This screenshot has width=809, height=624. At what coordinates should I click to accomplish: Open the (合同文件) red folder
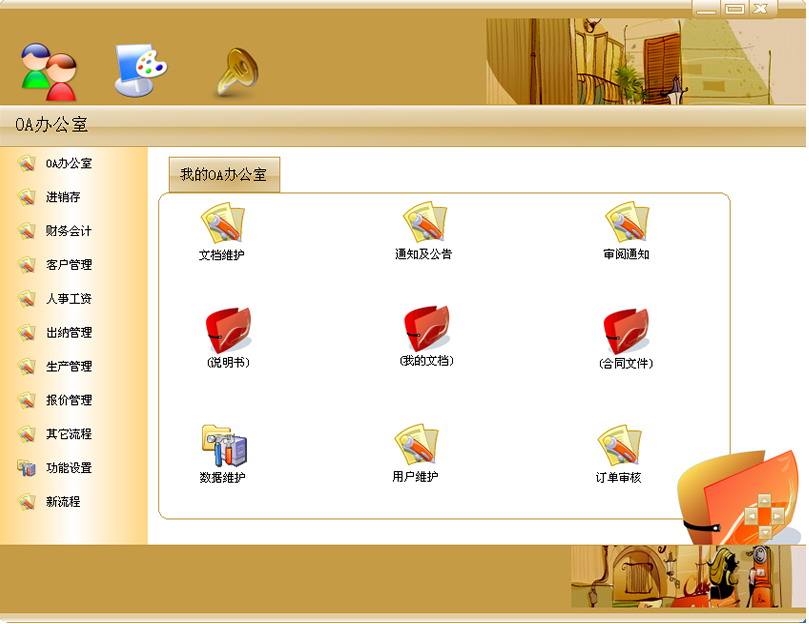coord(626,330)
